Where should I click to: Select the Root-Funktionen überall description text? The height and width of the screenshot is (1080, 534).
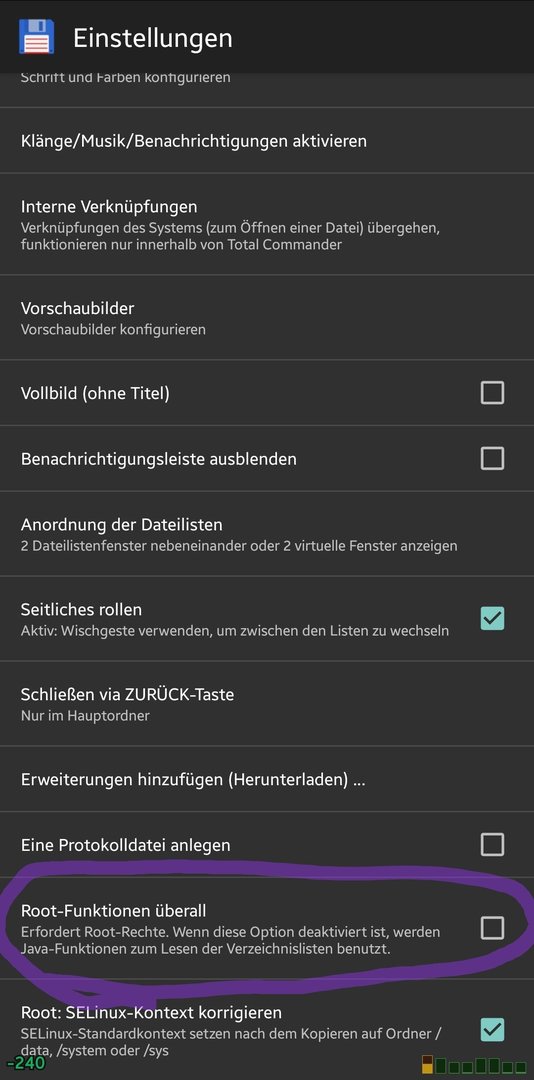coord(231,941)
